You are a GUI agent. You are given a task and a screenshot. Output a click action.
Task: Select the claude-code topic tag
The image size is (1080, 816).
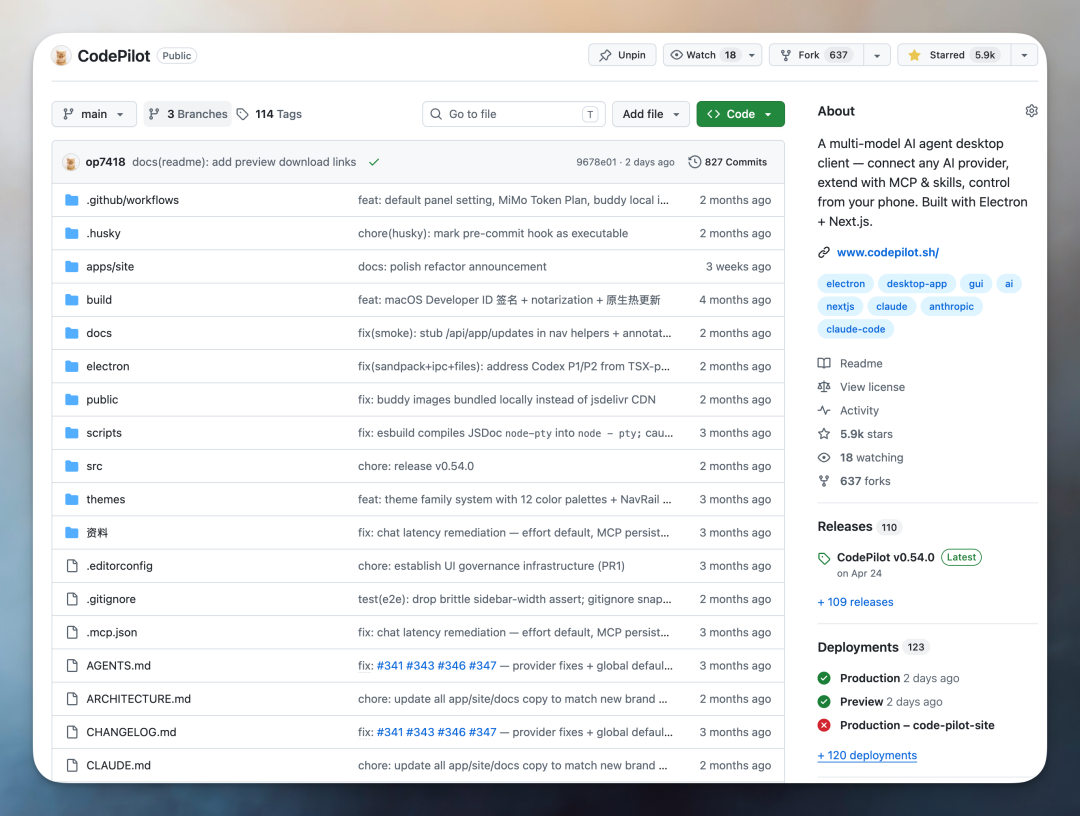[x=855, y=329]
